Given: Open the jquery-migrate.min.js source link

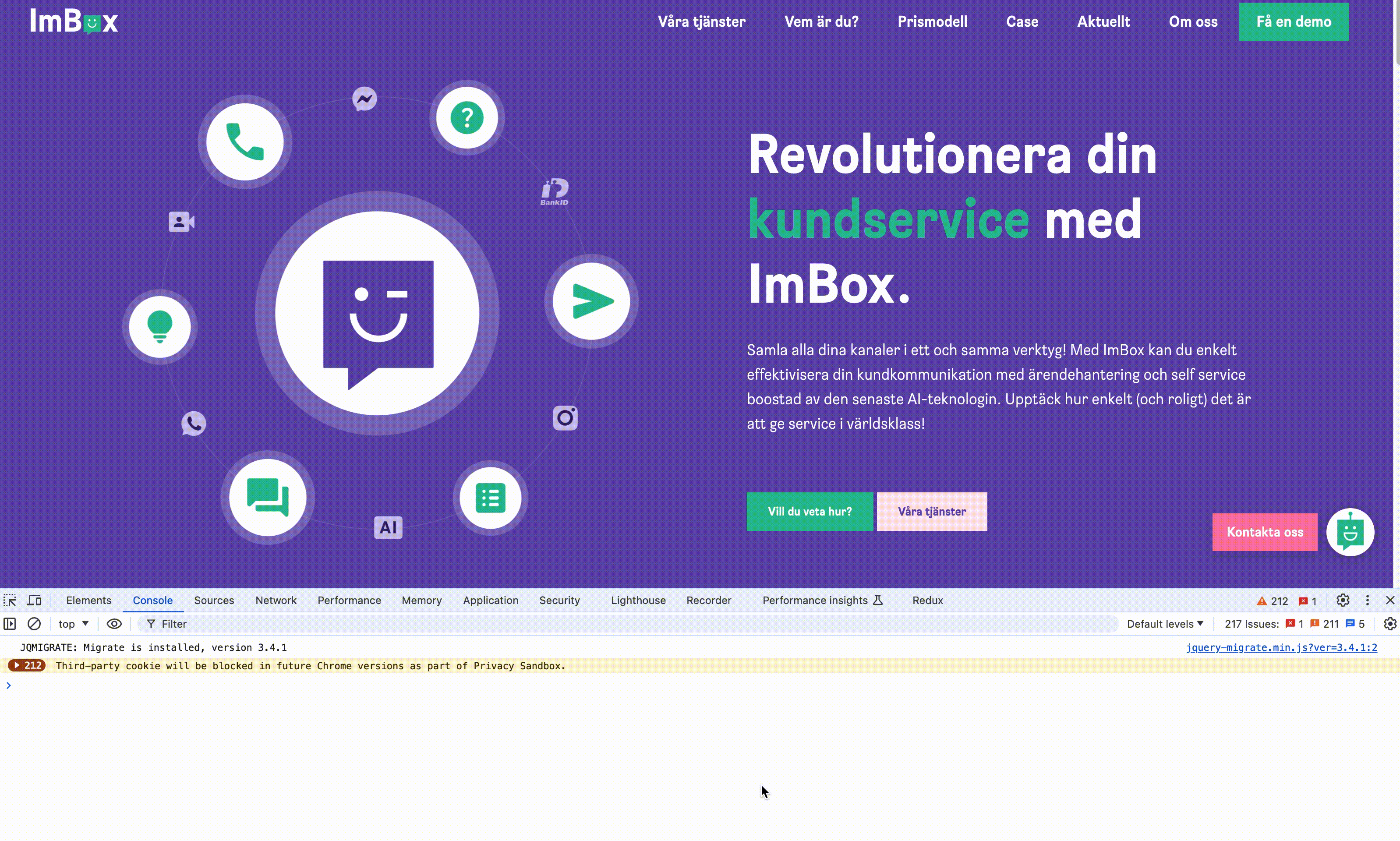Looking at the screenshot, I should [x=1281, y=647].
